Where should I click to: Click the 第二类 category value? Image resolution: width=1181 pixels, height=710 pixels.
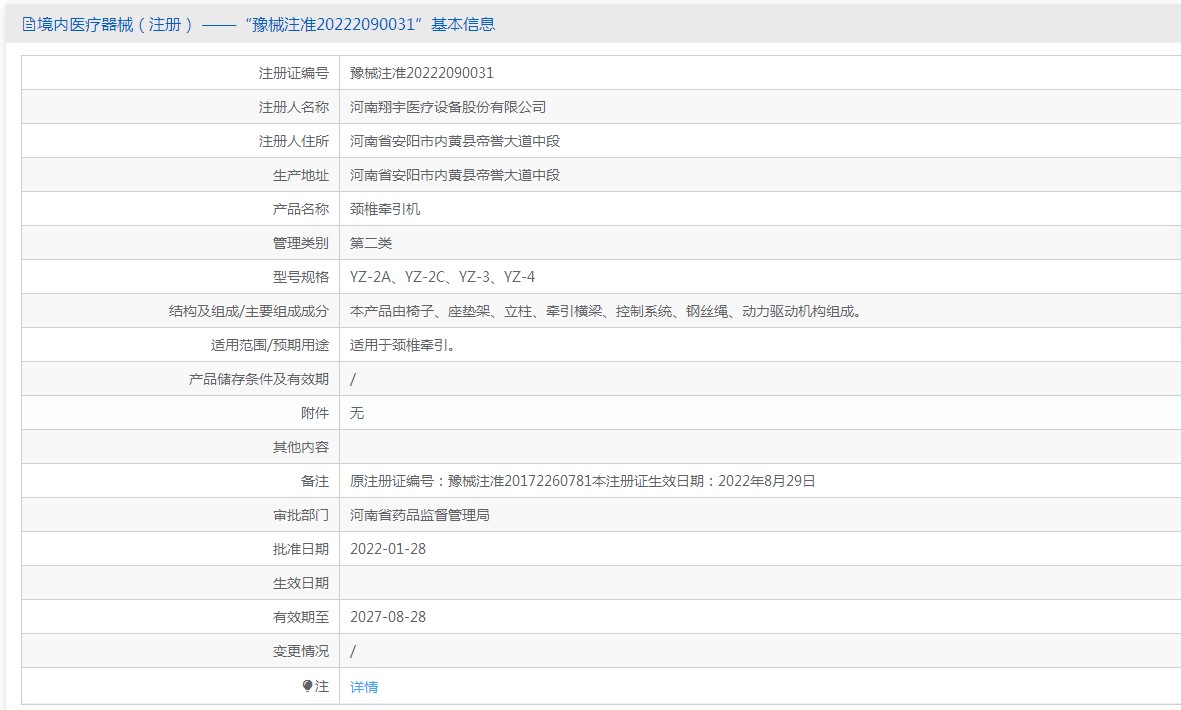click(x=371, y=243)
